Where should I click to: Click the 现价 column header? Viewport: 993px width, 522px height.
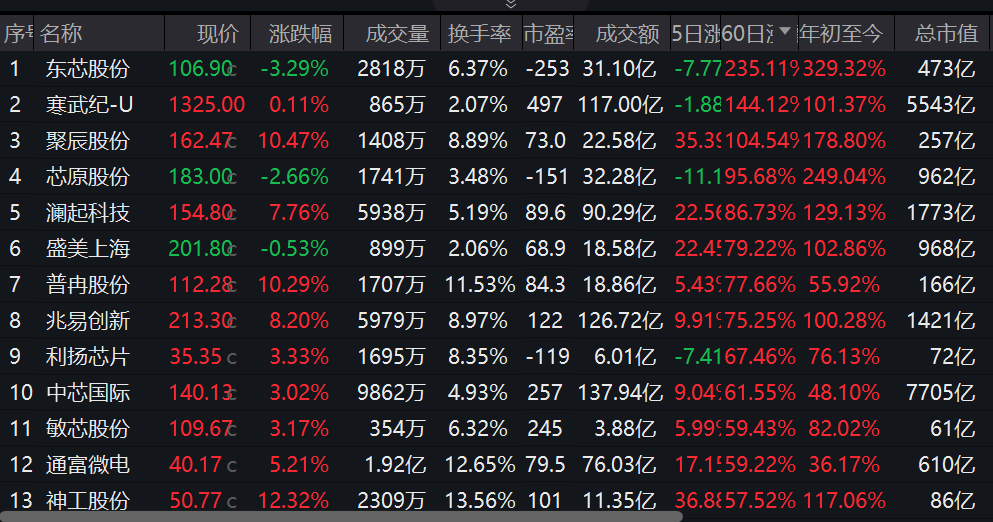[x=218, y=34]
